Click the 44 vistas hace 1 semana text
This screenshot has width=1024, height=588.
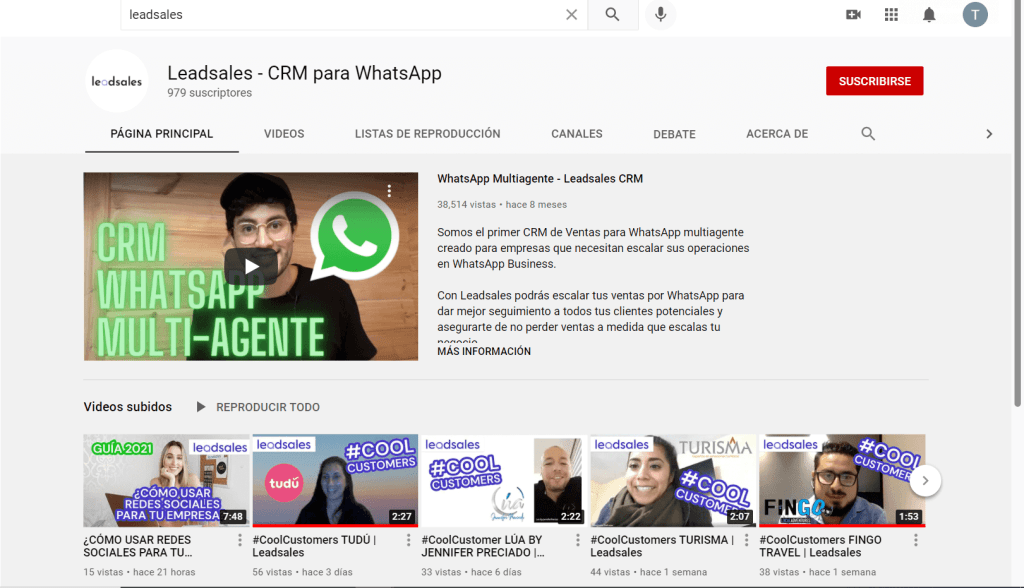pos(648,572)
